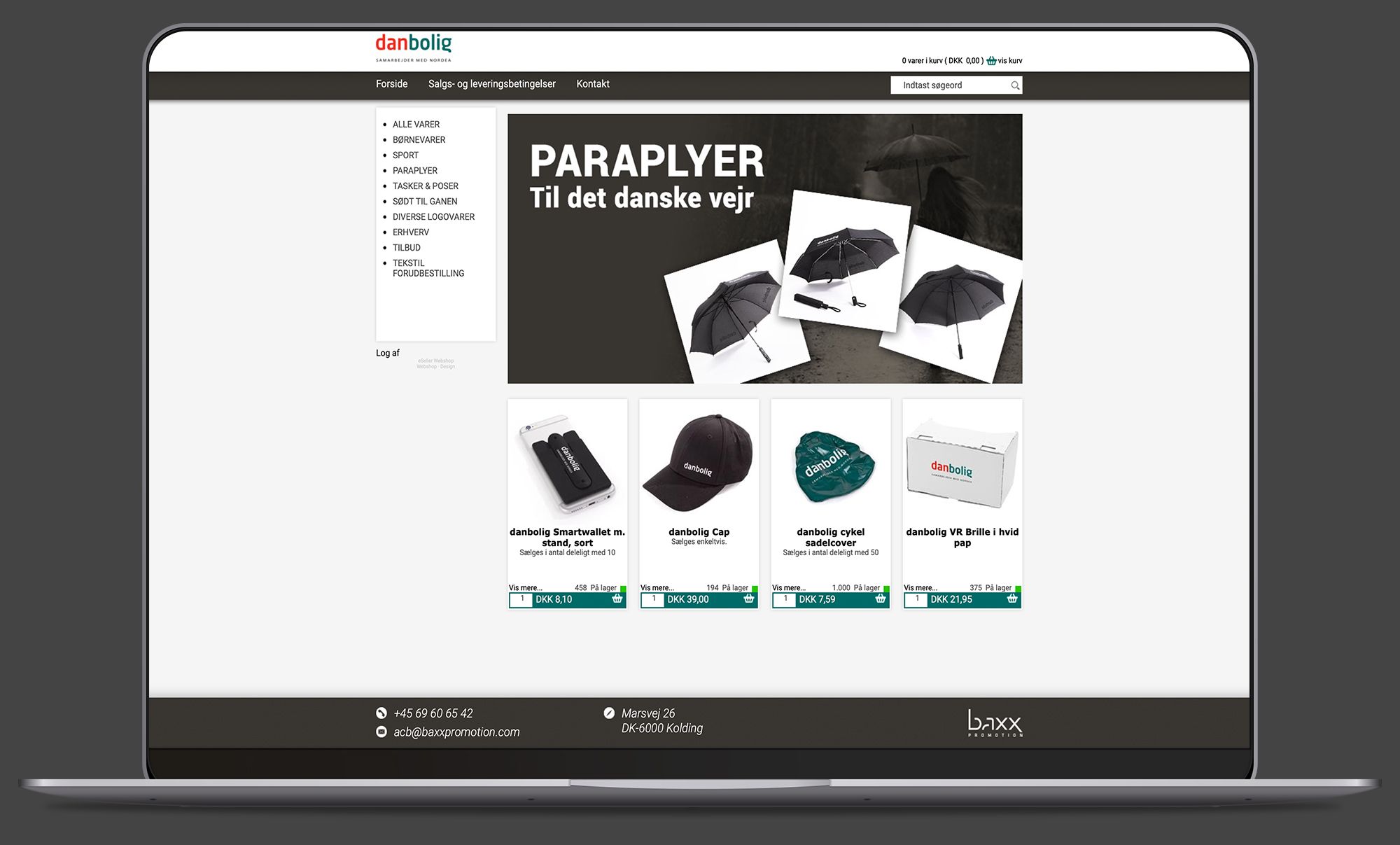Select SØDT TIL GANEN category
Image resolution: width=1400 pixels, height=845 pixels.
pos(425,202)
